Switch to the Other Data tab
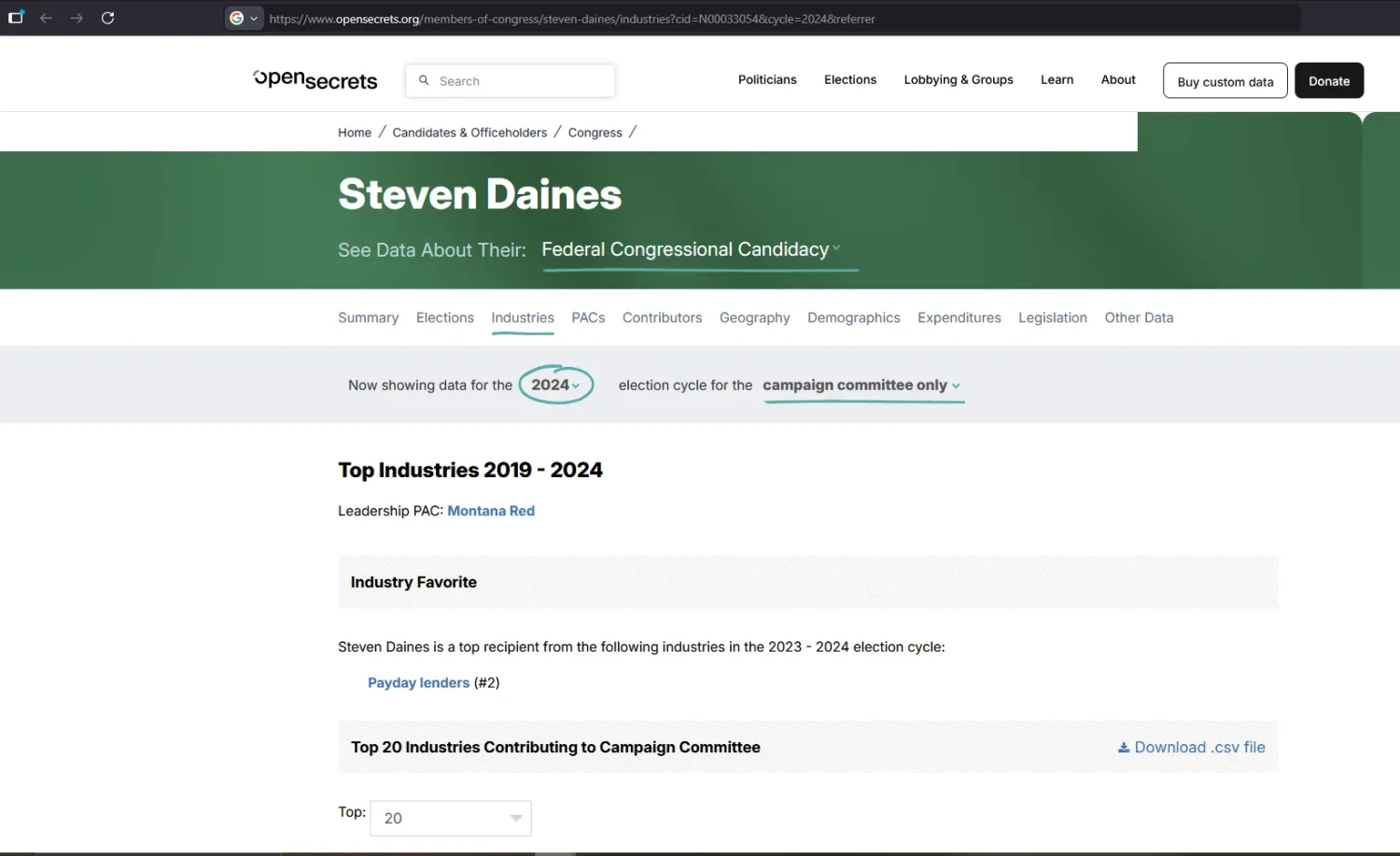This screenshot has width=1400, height=856. (x=1139, y=318)
